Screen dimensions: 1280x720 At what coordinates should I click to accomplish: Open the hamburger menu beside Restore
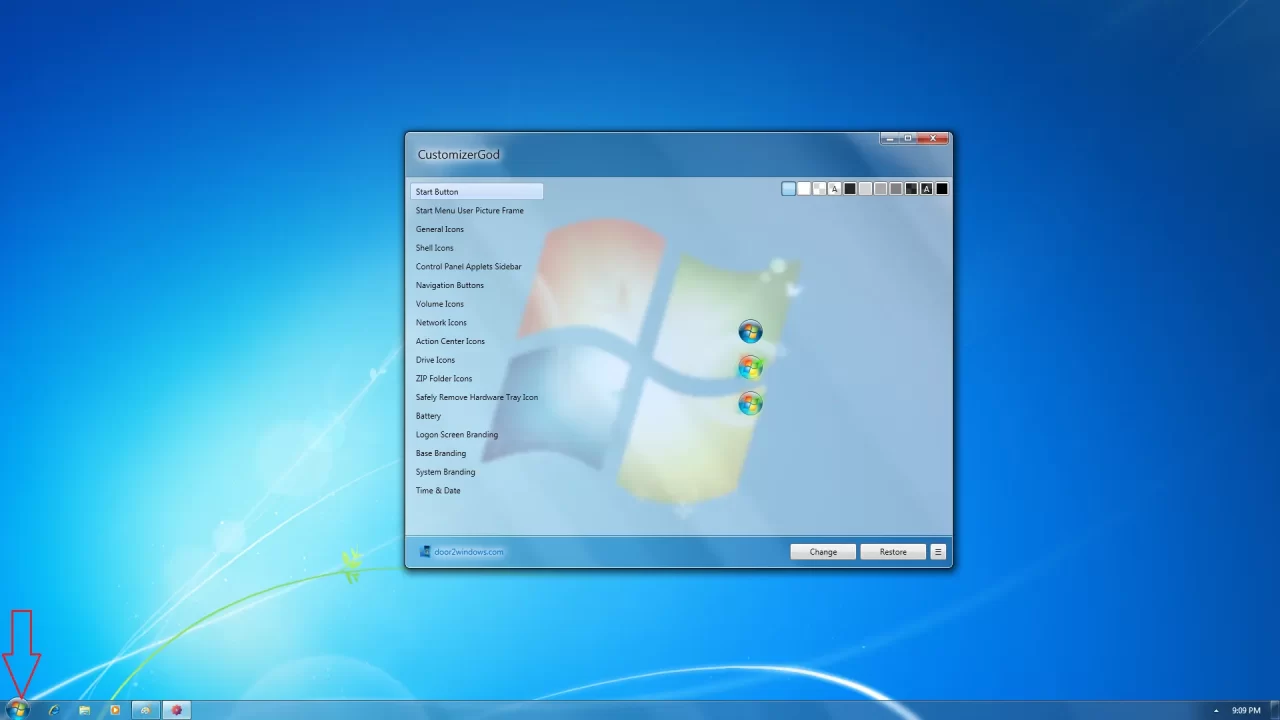point(938,552)
